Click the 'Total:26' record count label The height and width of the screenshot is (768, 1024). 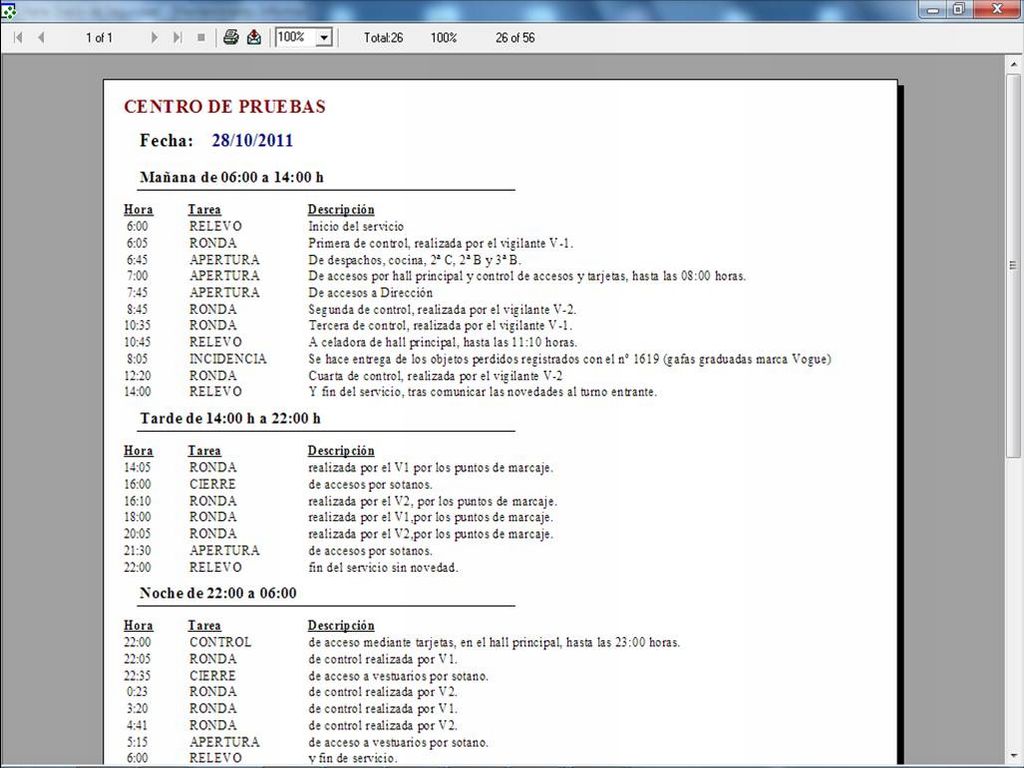tap(383, 38)
